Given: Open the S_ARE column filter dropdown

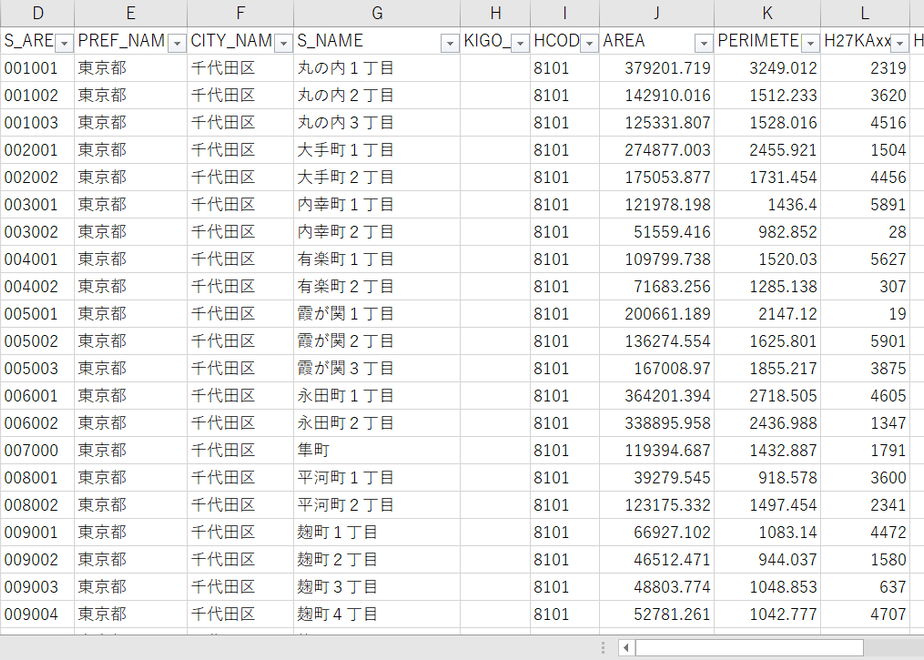Looking at the screenshot, I should tap(64, 43).
